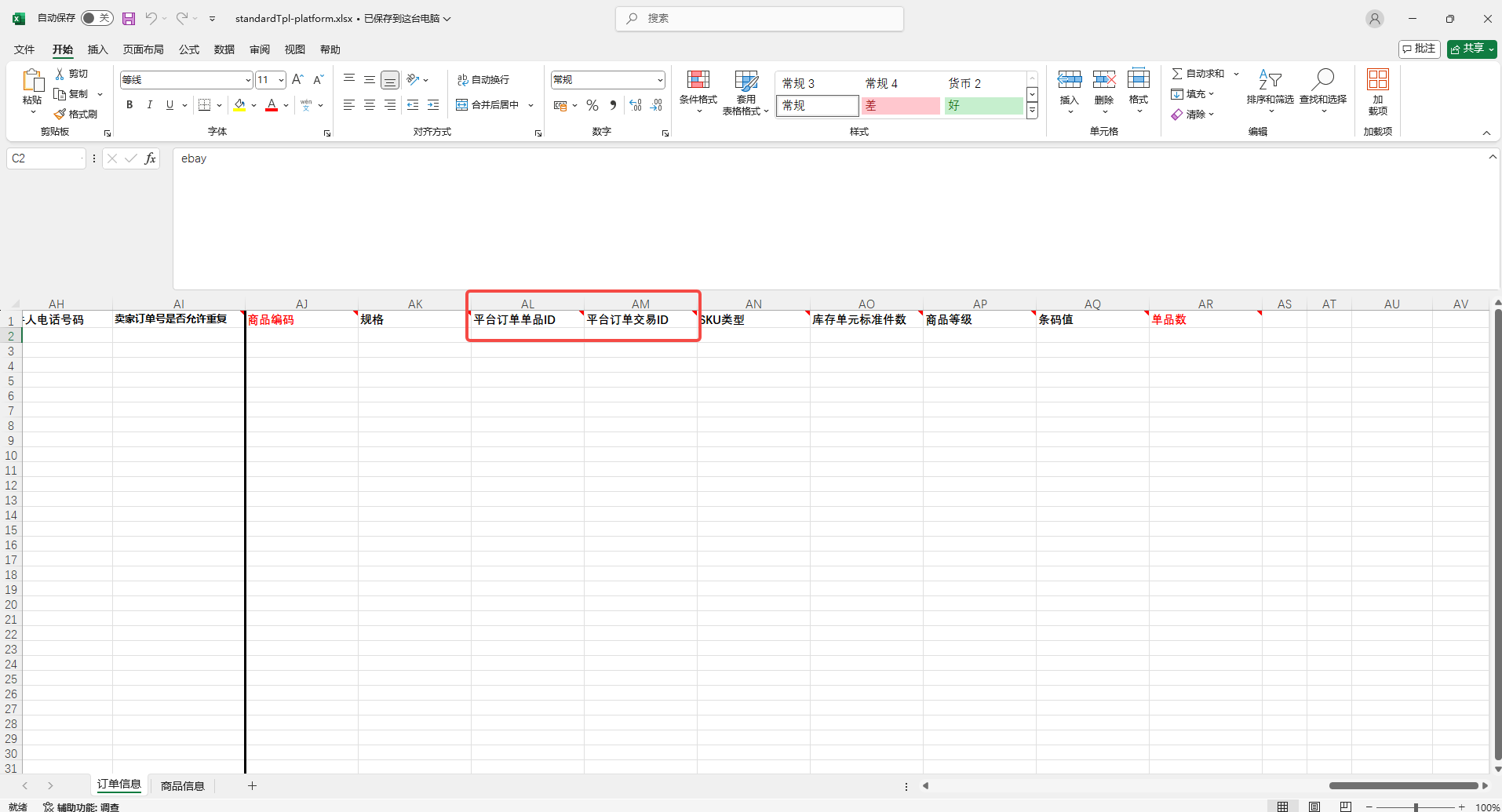Open the 填充 fill dropdown

point(1193,94)
